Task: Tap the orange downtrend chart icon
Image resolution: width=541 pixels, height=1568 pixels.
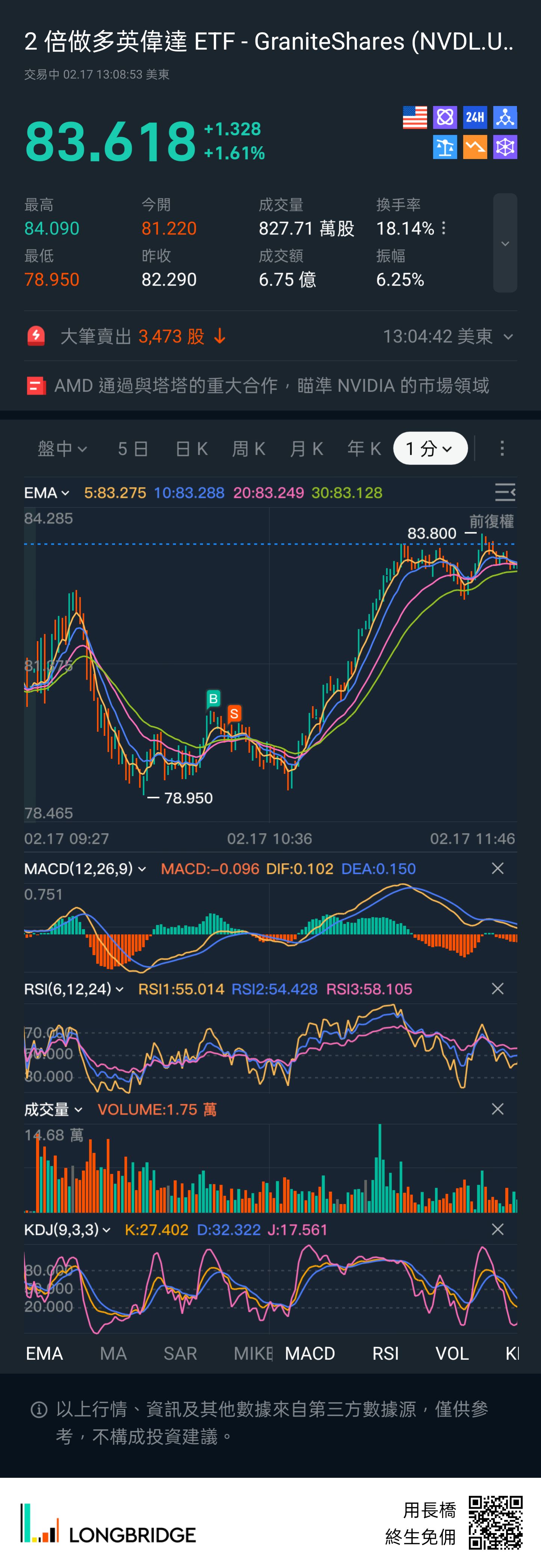Action: (x=475, y=147)
